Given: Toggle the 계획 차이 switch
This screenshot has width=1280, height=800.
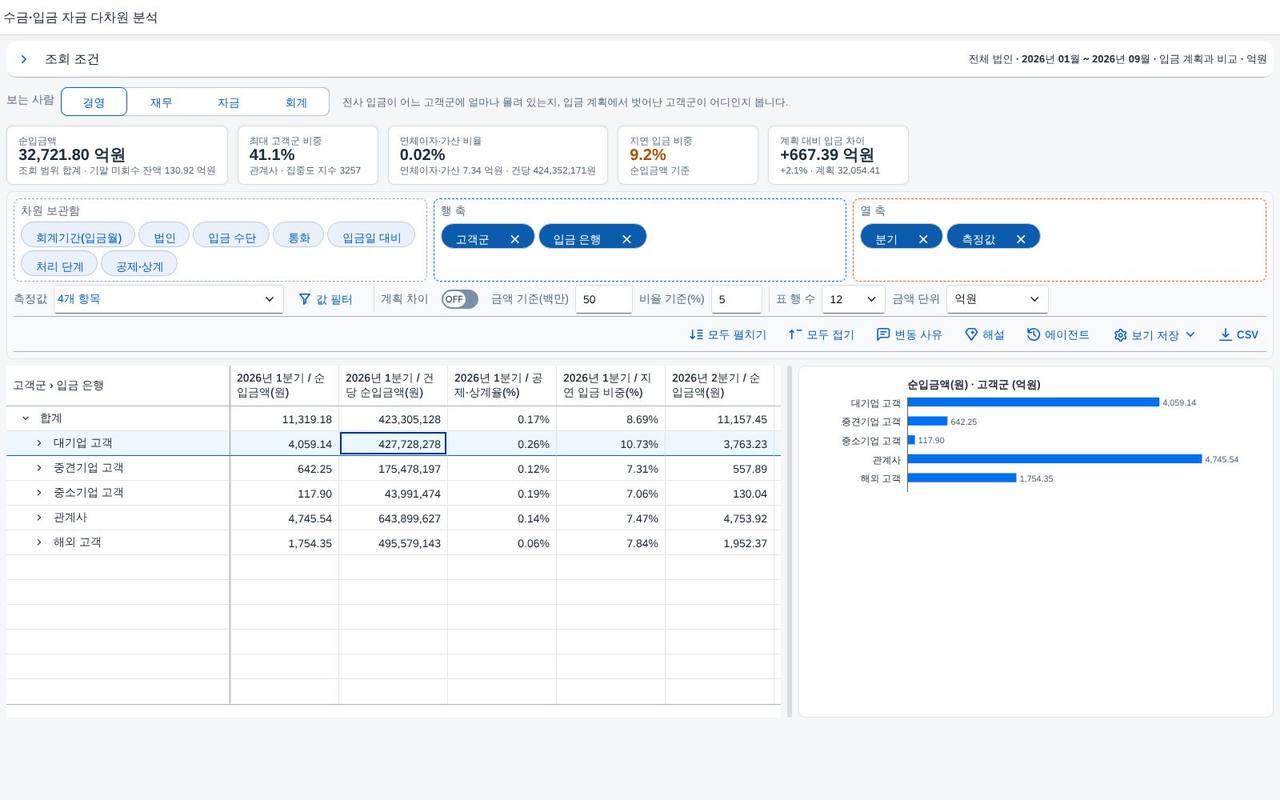Looking at the screenshot, I should click(x=460, y=299).
